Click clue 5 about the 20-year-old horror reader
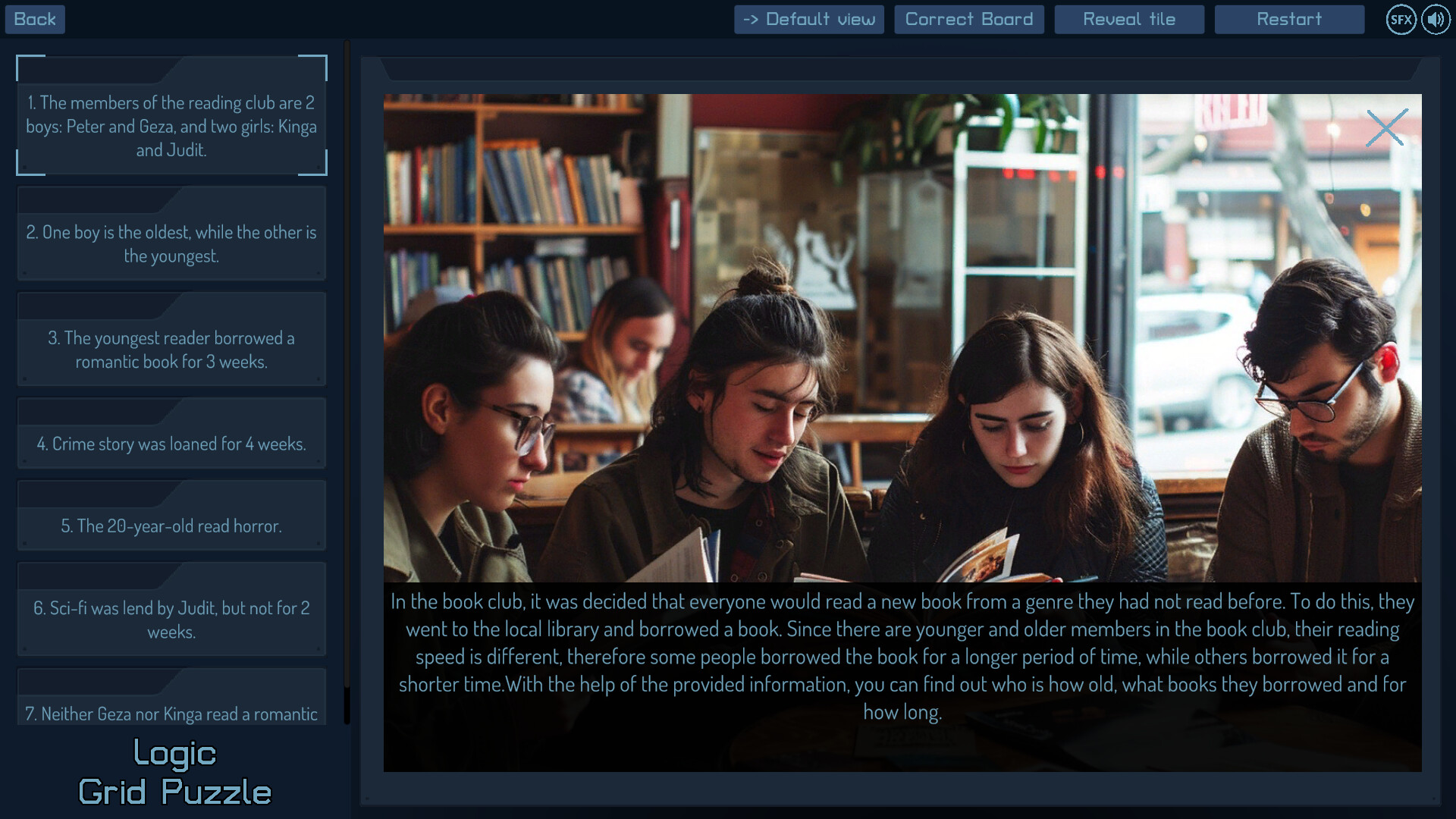Viewport: 1456px width, 819px height. pyautogui.click(x=171, y=526)
